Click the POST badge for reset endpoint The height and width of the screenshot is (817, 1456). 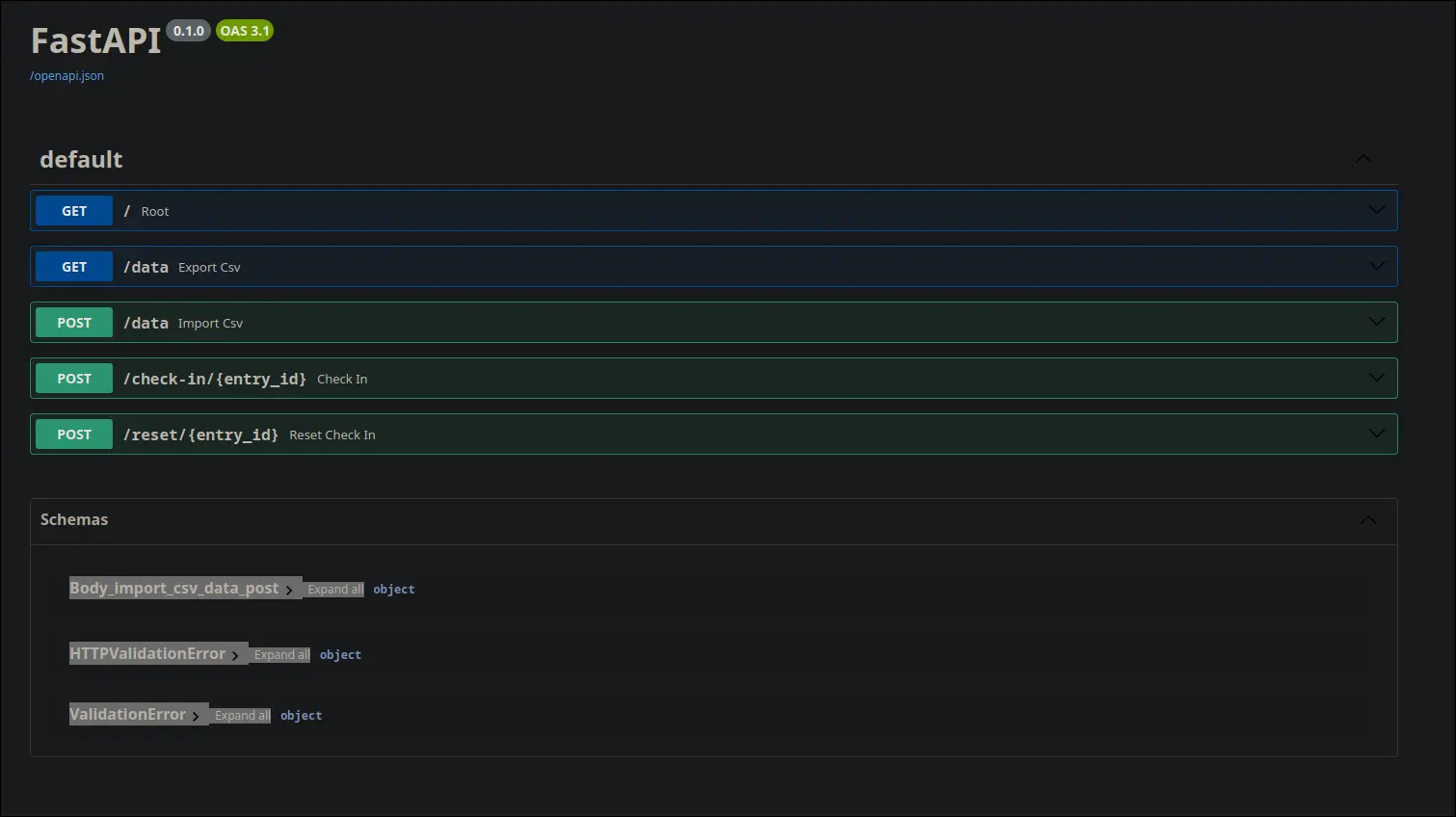74,435
